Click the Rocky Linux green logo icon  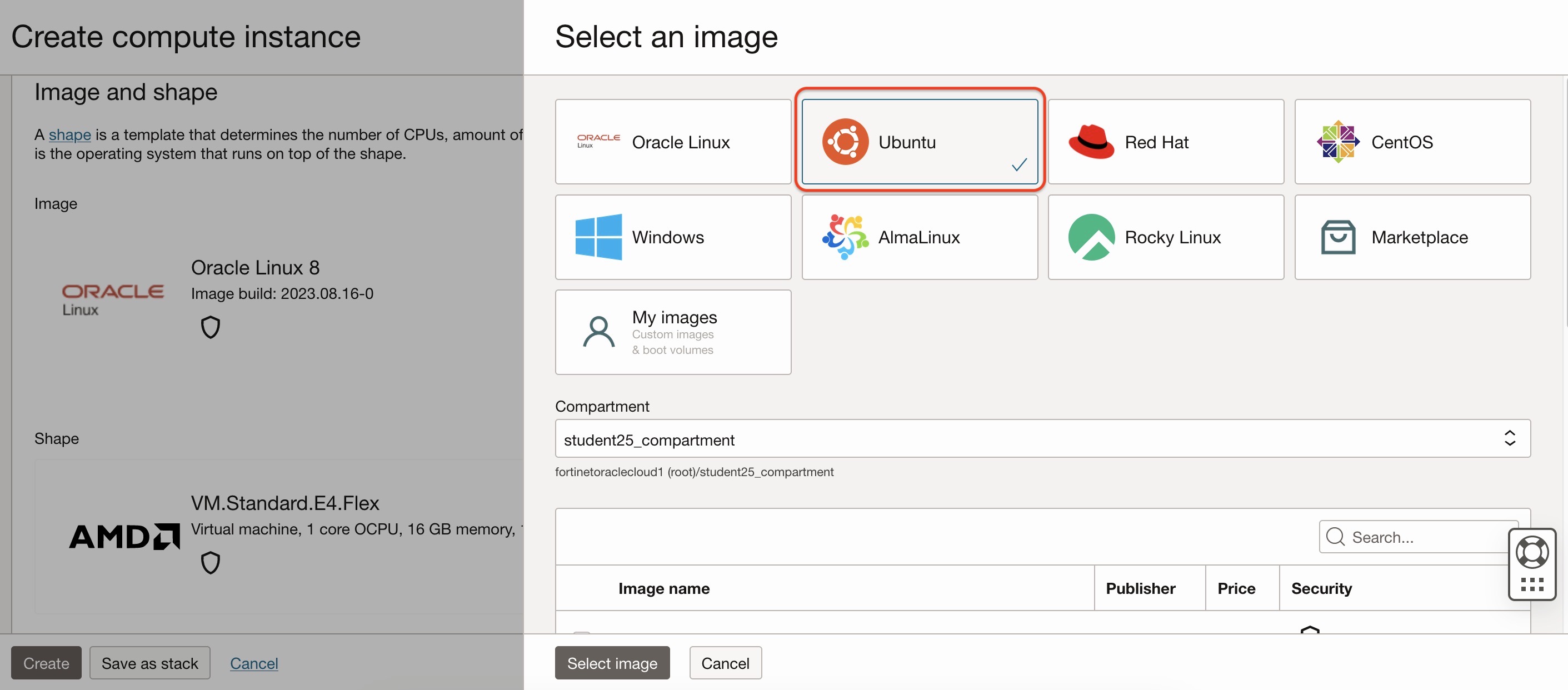pyautogui.click(x=1091, y=237)
